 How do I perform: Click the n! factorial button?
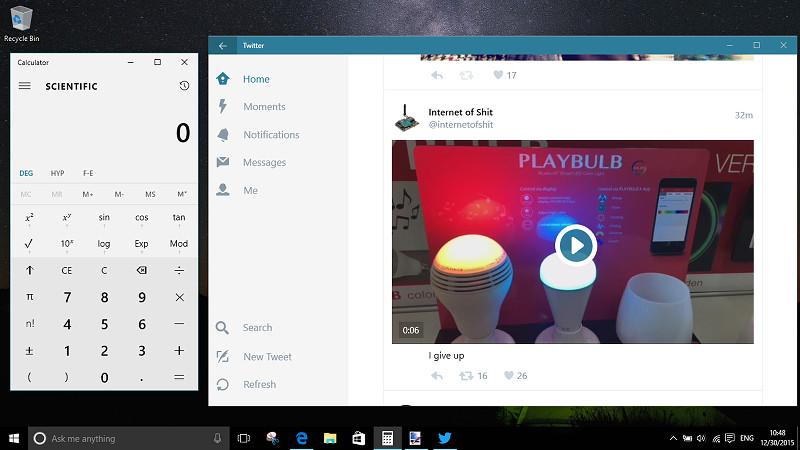coord(29,324)
